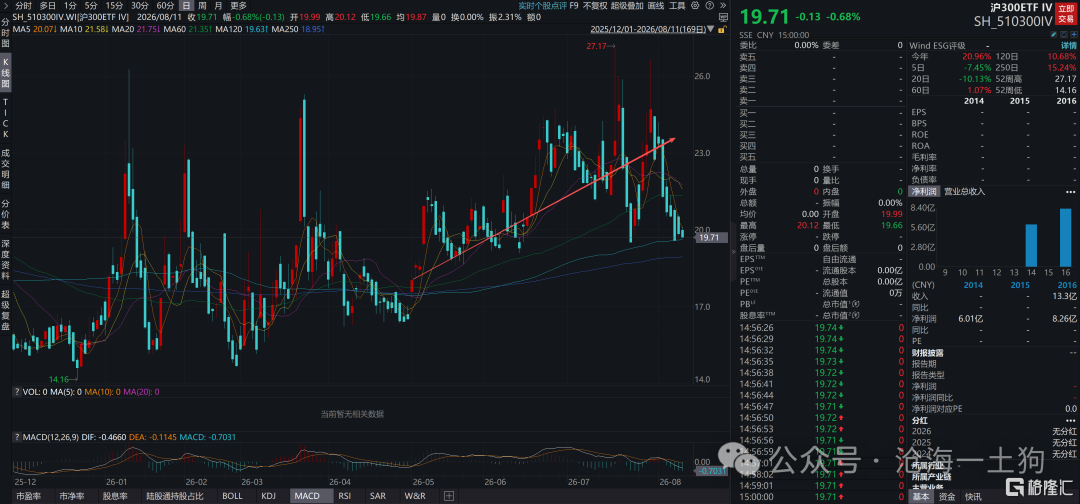The width and height of the screenshot is (1080, 504).
Task: Open the 分价表 sidebar view
Action: click(6, 214)
